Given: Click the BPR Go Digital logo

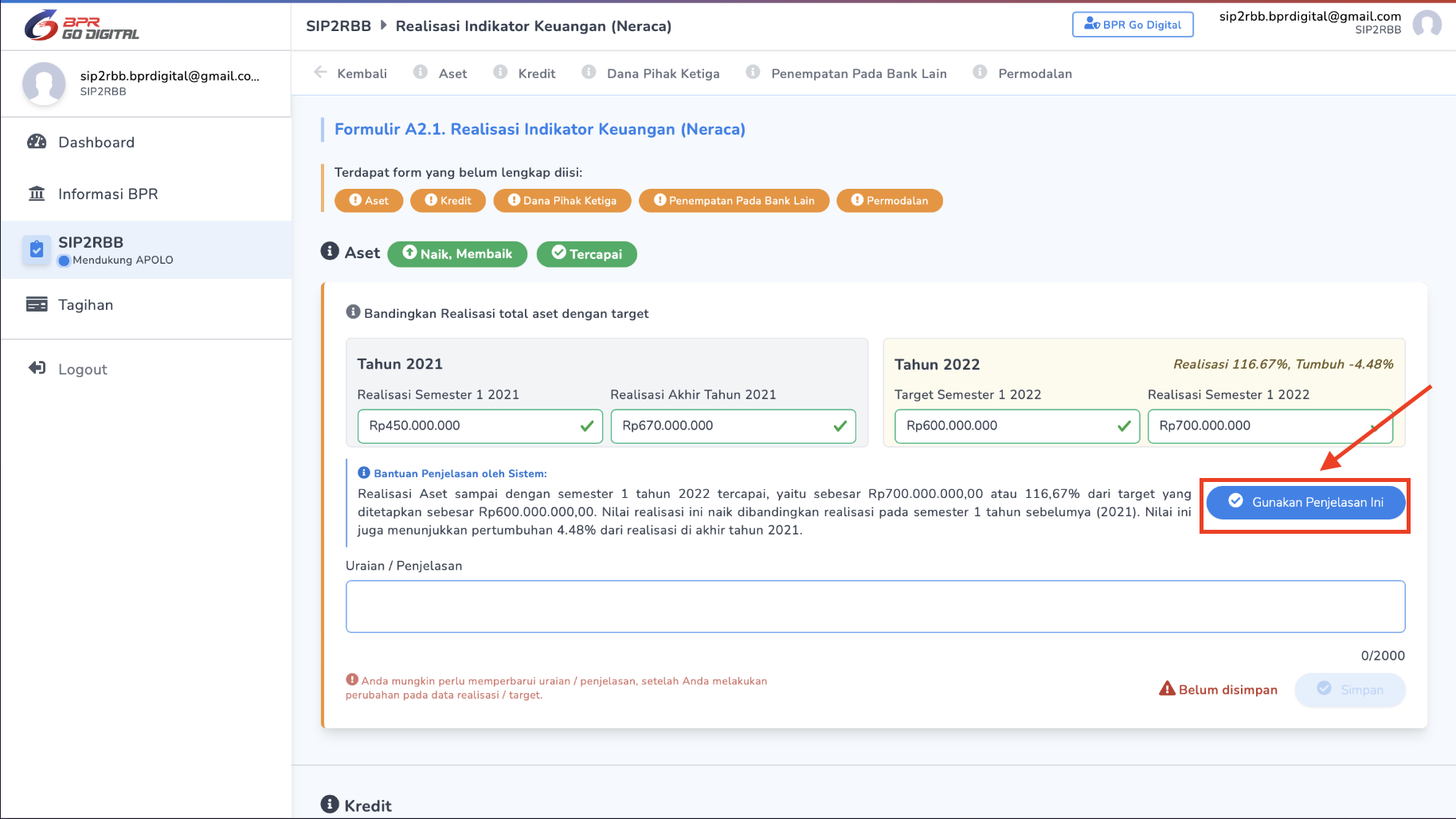Looking at the screenshot, I should click(x=81, y=25).
